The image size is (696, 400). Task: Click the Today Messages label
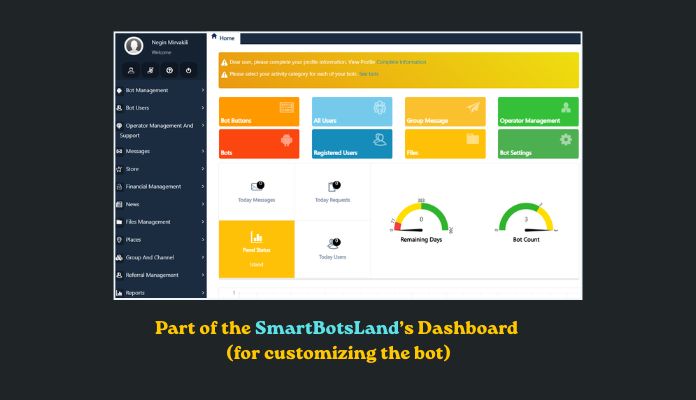(x=257, y=200)
